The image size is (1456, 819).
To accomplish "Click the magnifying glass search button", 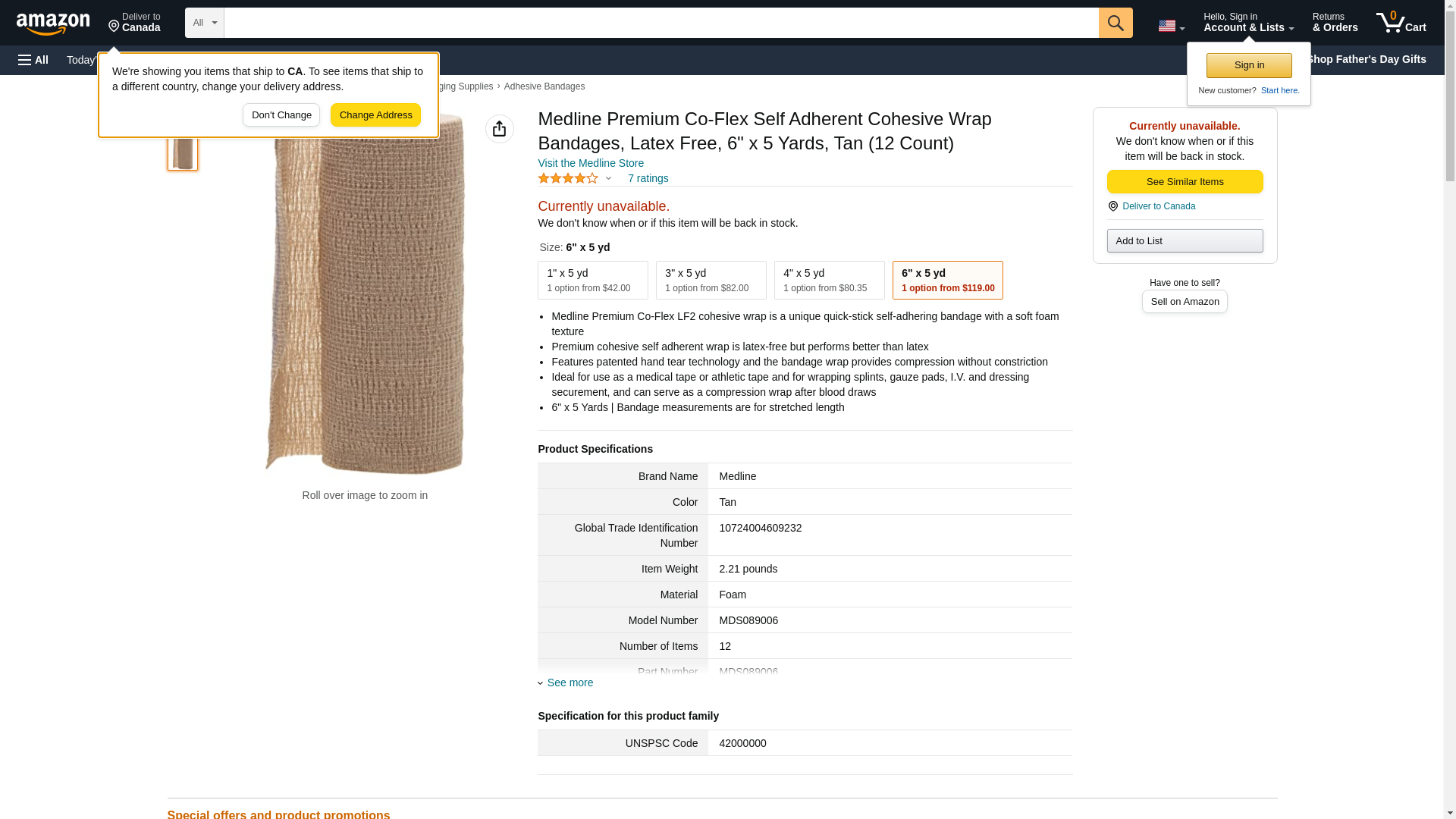I will 1115,23.
